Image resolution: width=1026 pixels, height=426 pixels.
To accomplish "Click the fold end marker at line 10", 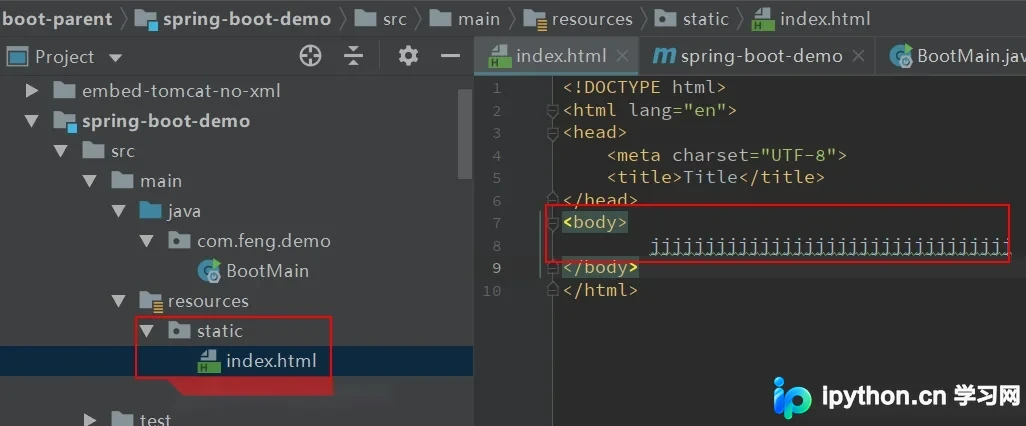I will pos(553,289).
